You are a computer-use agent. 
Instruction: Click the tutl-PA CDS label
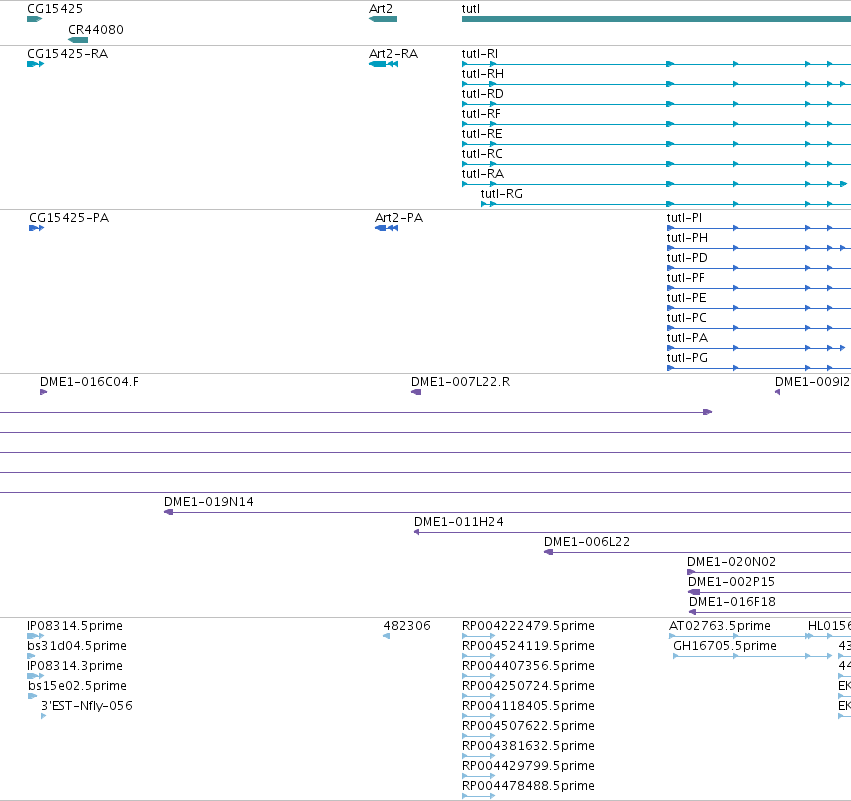(687, 339)
